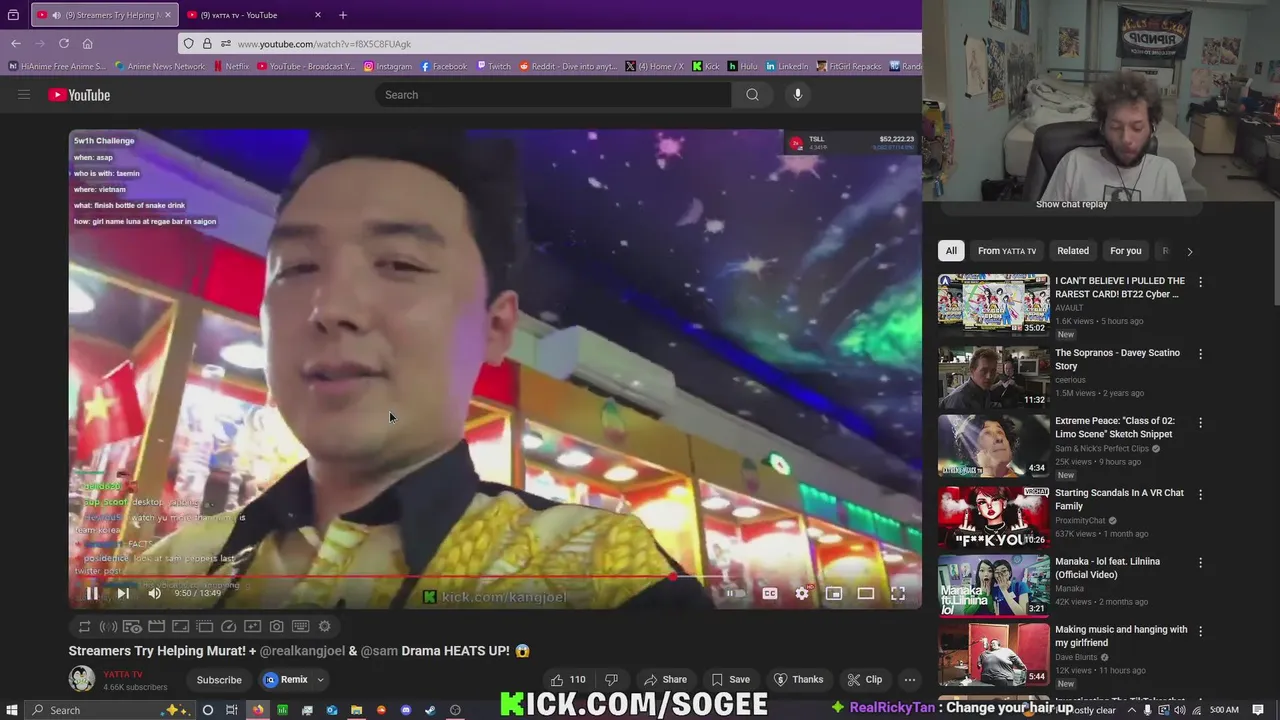This screenshot has height=720, width=1280.
Task: Create a Clip of the video
Action: 864,680
